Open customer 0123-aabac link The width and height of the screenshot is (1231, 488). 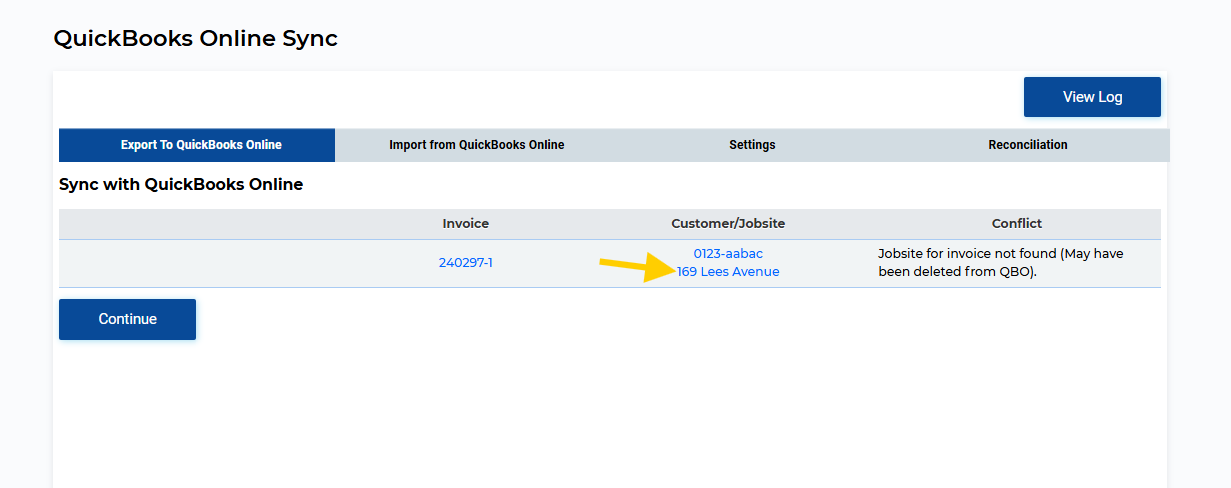[728, 254]
